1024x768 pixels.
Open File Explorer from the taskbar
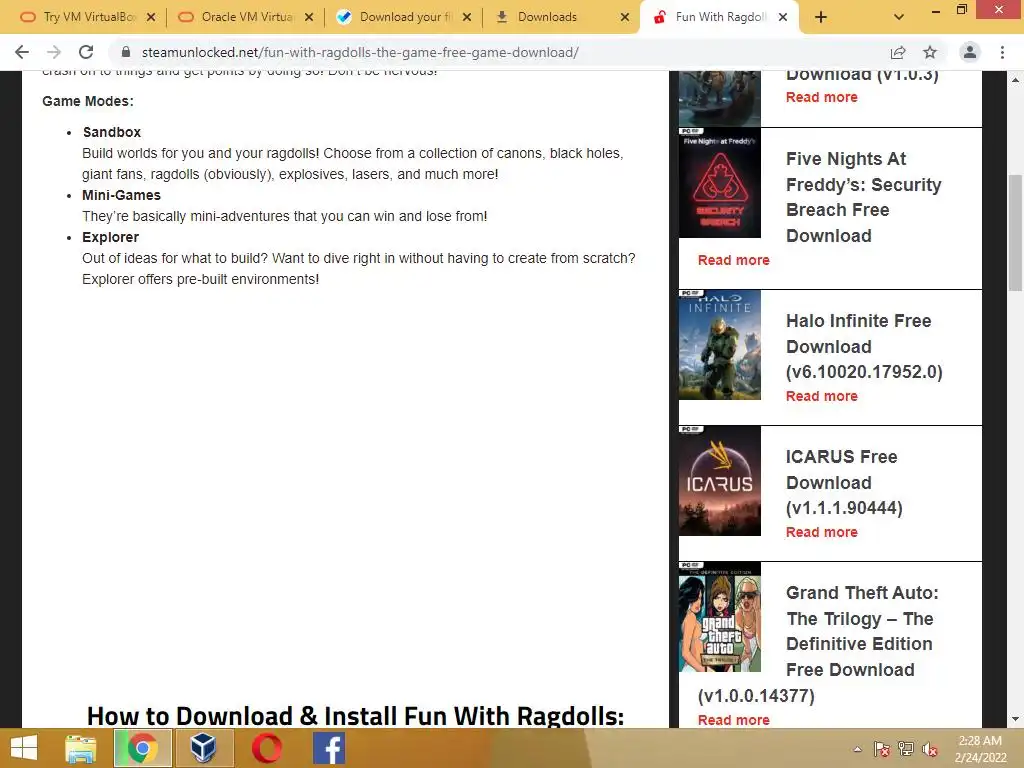(80, 748)
